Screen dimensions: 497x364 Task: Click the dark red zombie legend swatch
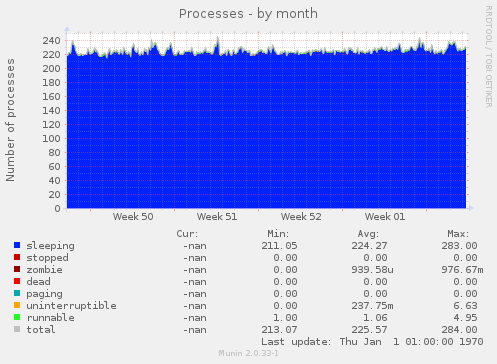point(17,269)
